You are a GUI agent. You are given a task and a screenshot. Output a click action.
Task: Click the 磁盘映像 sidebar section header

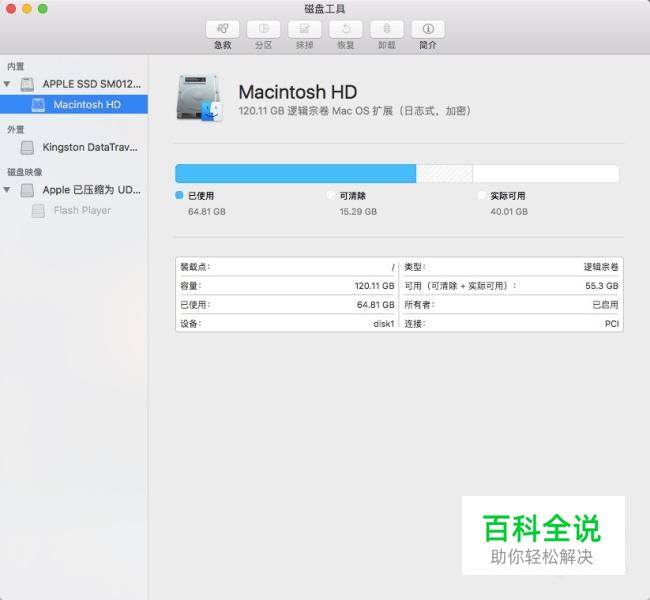(x=24, y=172)
